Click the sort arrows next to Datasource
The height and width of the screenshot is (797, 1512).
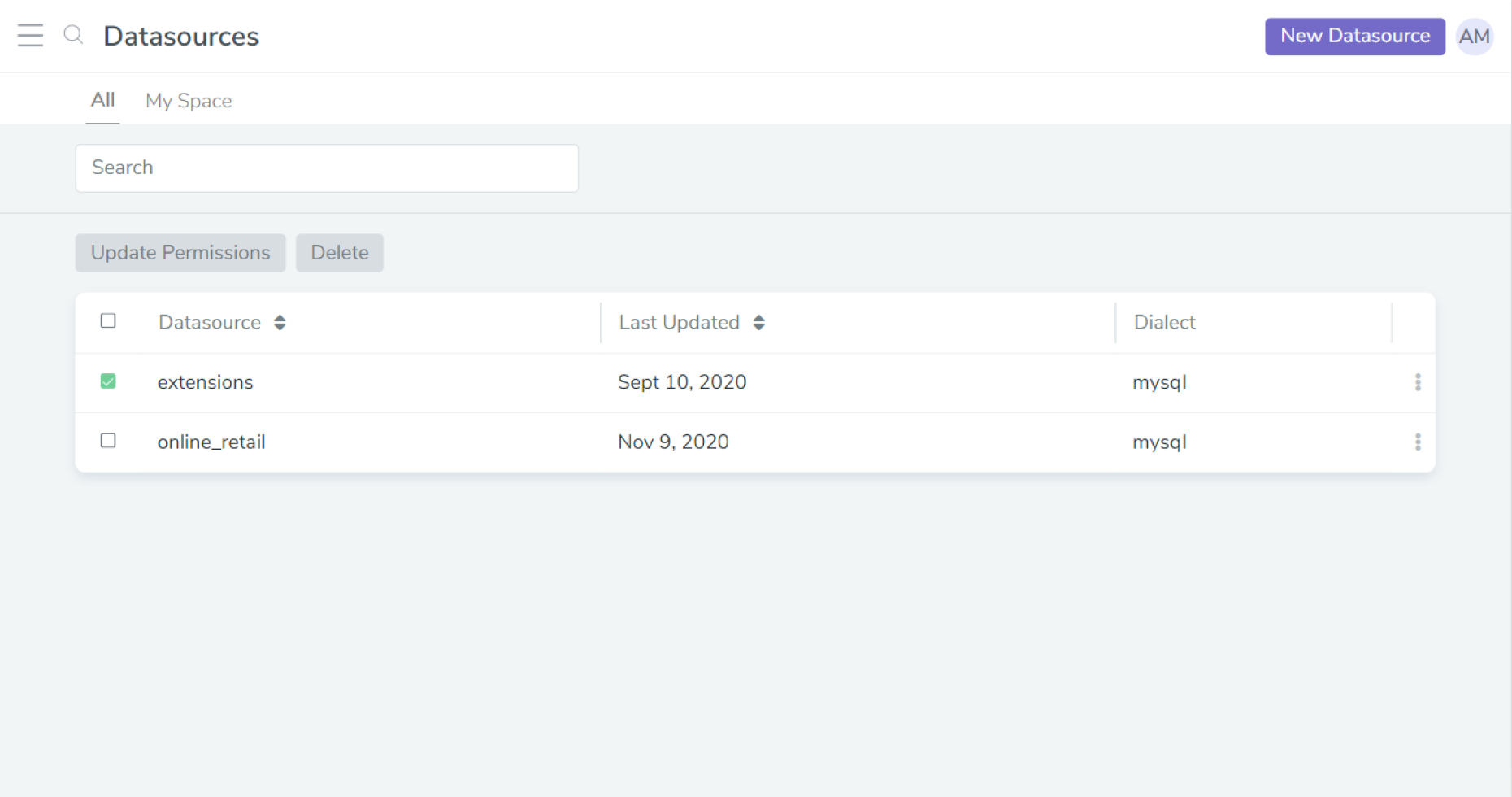point(279,322)
